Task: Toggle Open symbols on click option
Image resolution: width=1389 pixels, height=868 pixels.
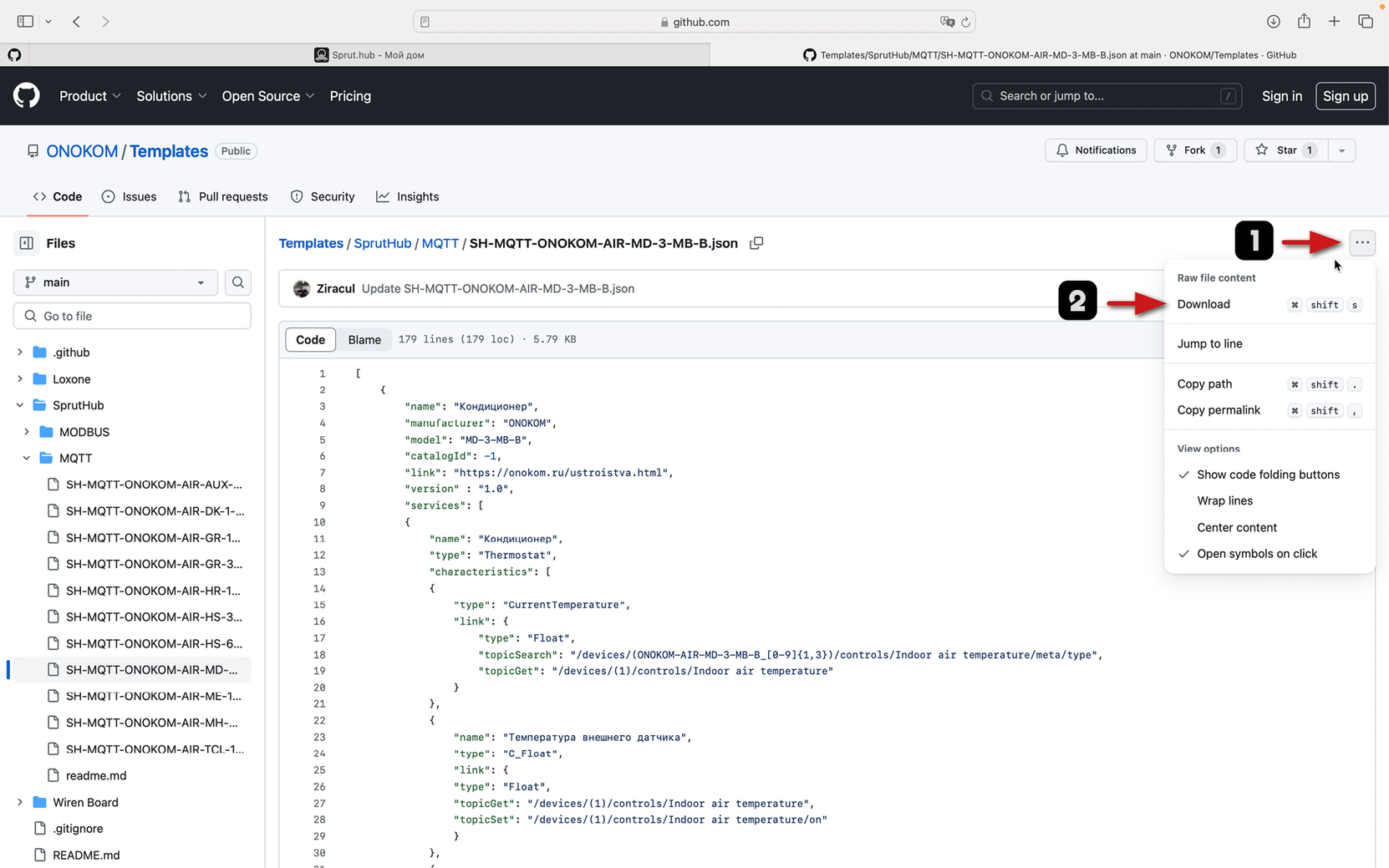Action: coord(1256,554)
